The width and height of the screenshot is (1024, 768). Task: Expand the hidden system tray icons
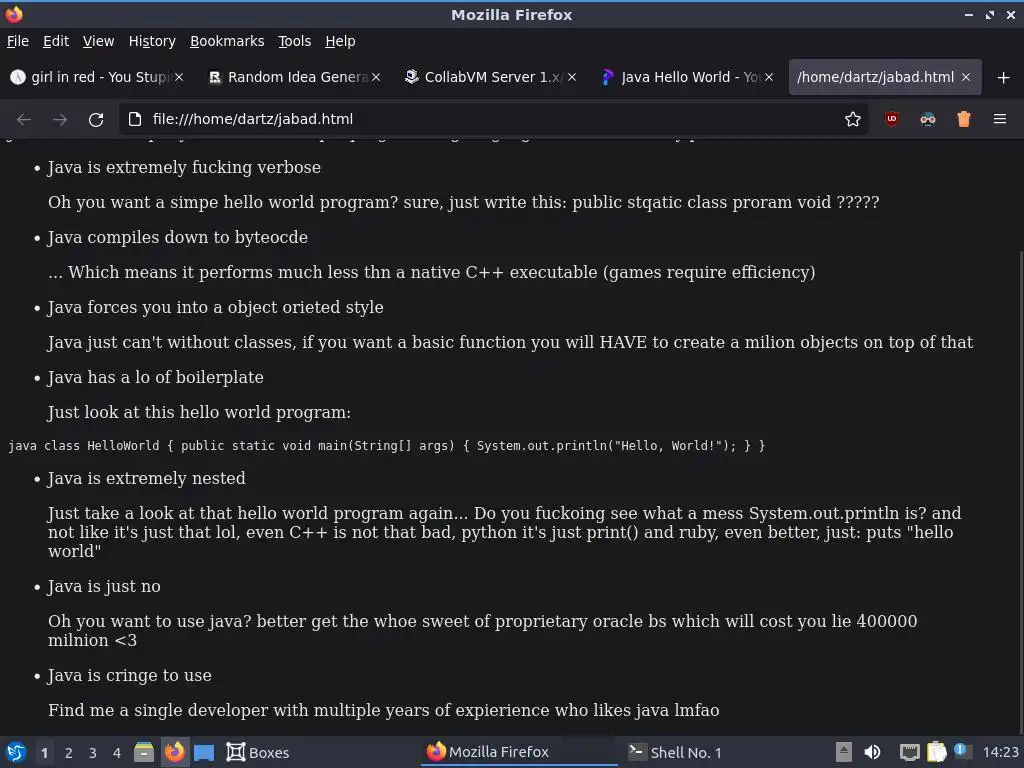coord(844,752)
